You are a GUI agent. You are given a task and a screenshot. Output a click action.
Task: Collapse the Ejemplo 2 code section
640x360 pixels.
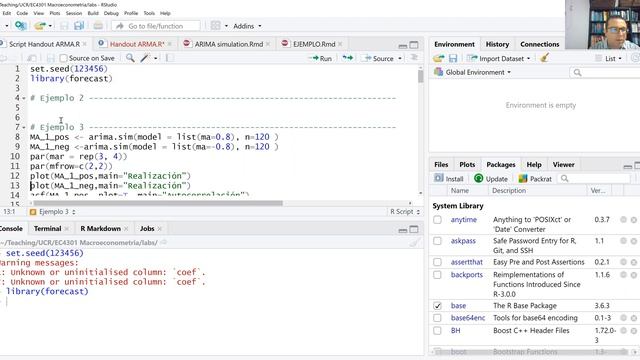(23, 98)
